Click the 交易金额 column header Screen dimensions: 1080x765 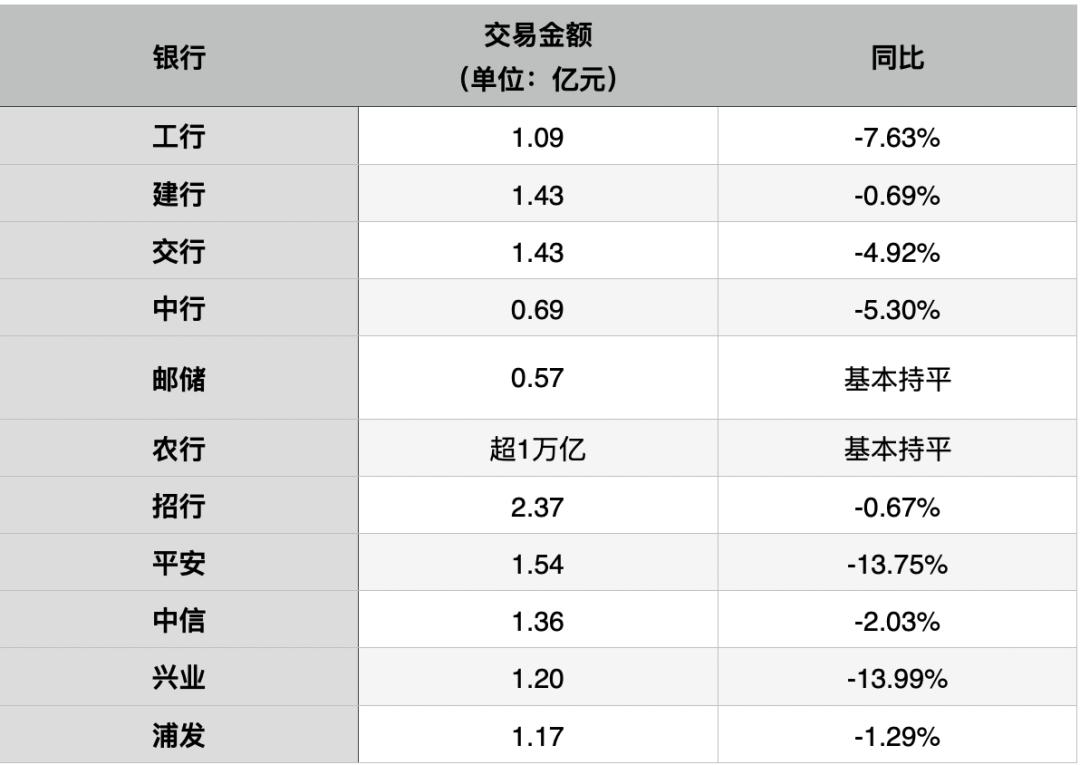click(537, 58)
